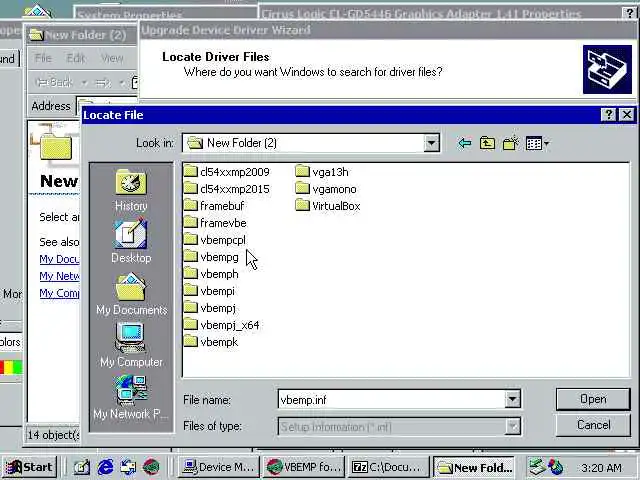Open the cl54xxmp2015 folder
This screenshot has height=480, width=640.
pyautogui.click(x=227, y=189)
